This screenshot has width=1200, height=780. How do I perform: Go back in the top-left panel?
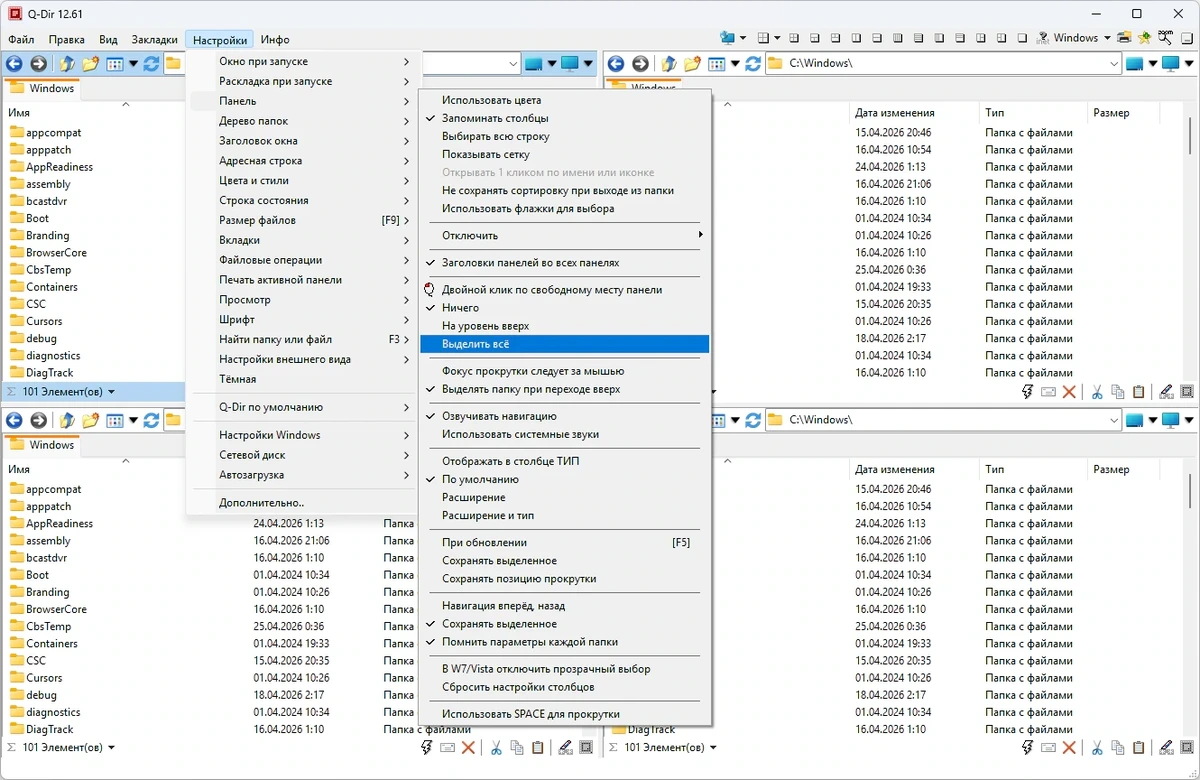point(14,64)
